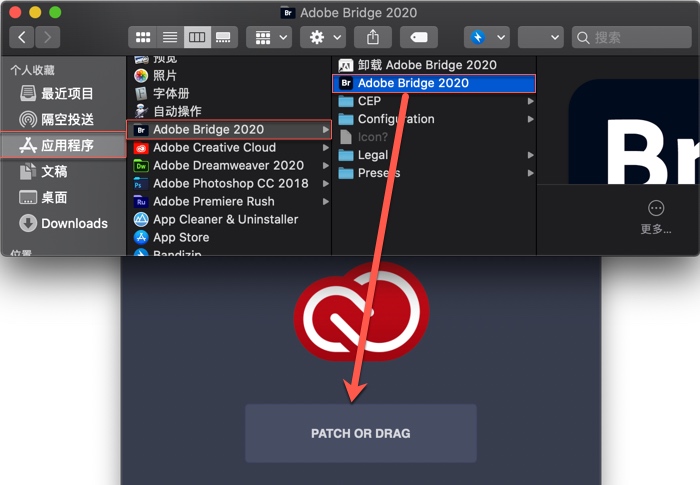Image resolution: width=700 pixels, height=485 pixels.
Task: Select 隔空投送 in the sidebar
Action: click(x=63, y=119)
